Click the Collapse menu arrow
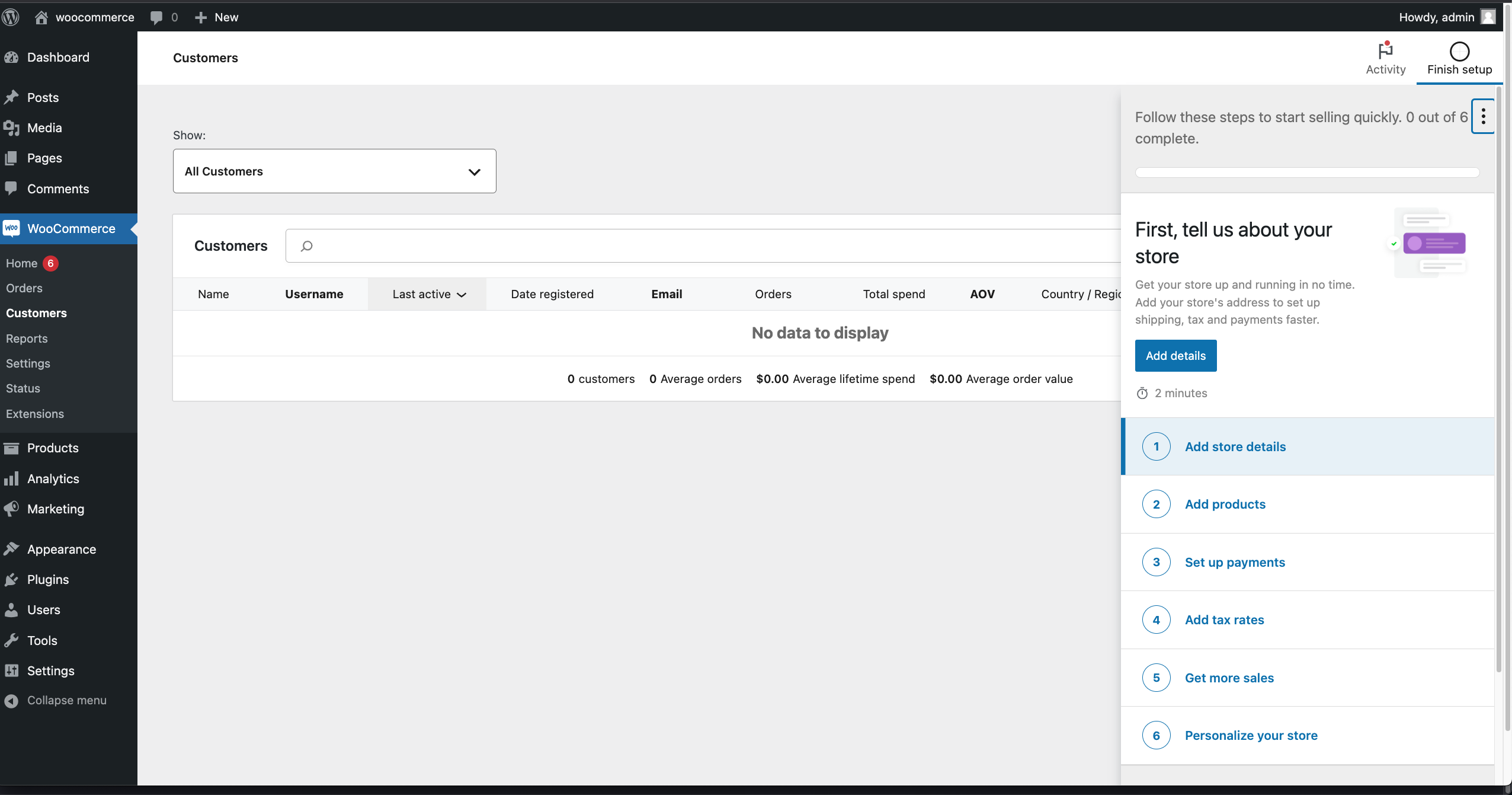Viewport: 1512px width, 795px height. [11, 700]
